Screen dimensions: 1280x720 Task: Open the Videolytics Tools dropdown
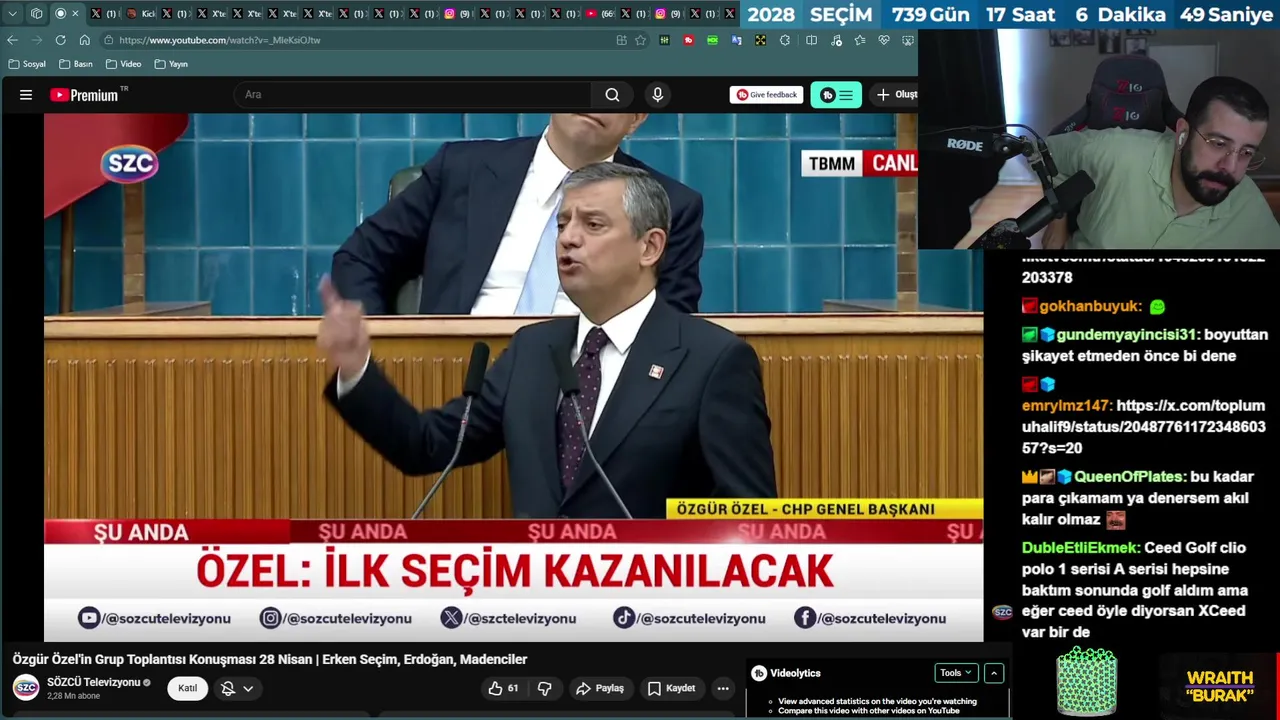click(956, 673)
